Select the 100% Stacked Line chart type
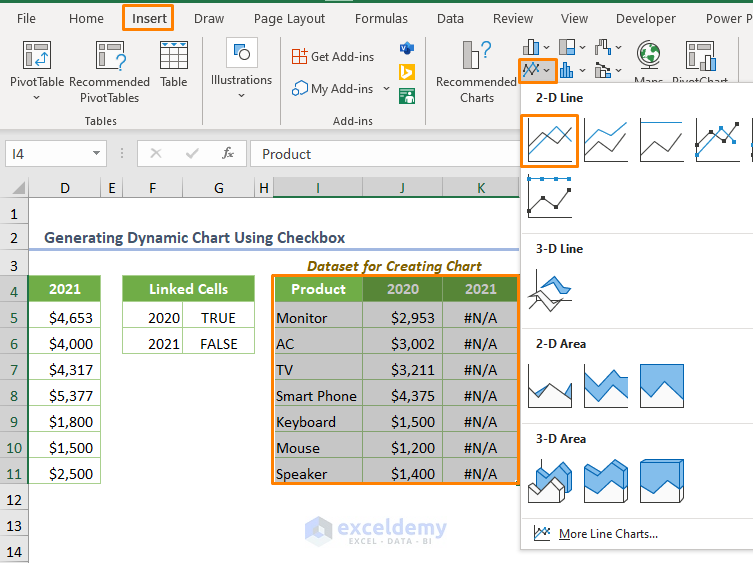This screenshot has width=753, height=563. click(x=661, y=141)
